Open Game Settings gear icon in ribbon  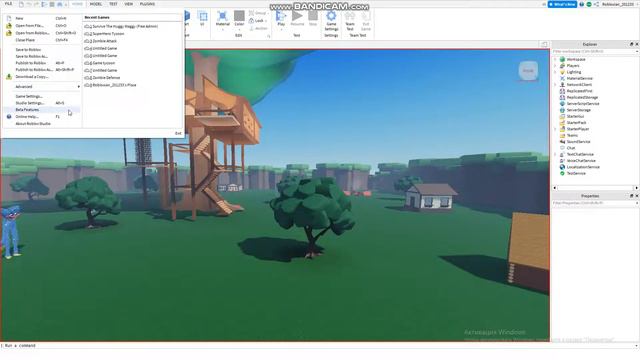coord(331,16)
